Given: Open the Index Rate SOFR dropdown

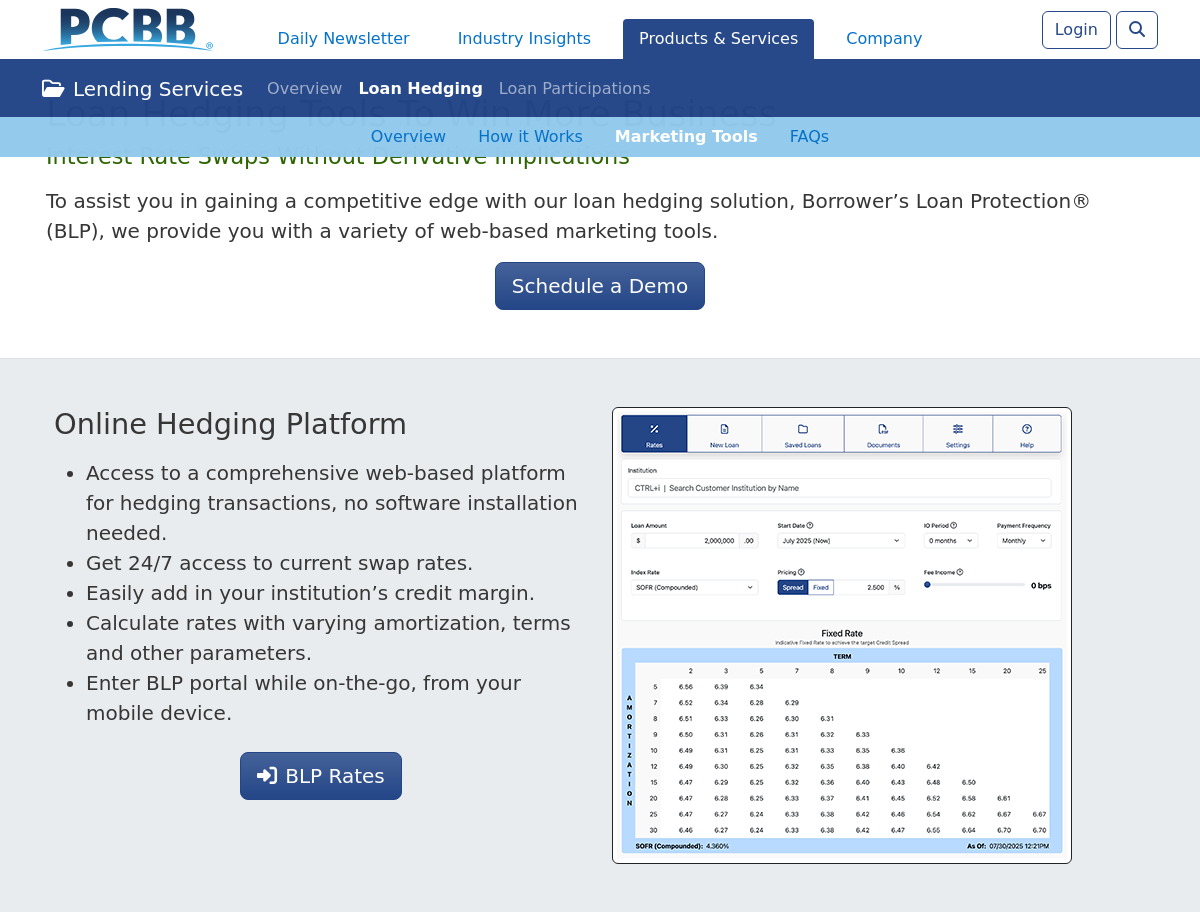Looking at the screenshot, I should coord(694,588).
